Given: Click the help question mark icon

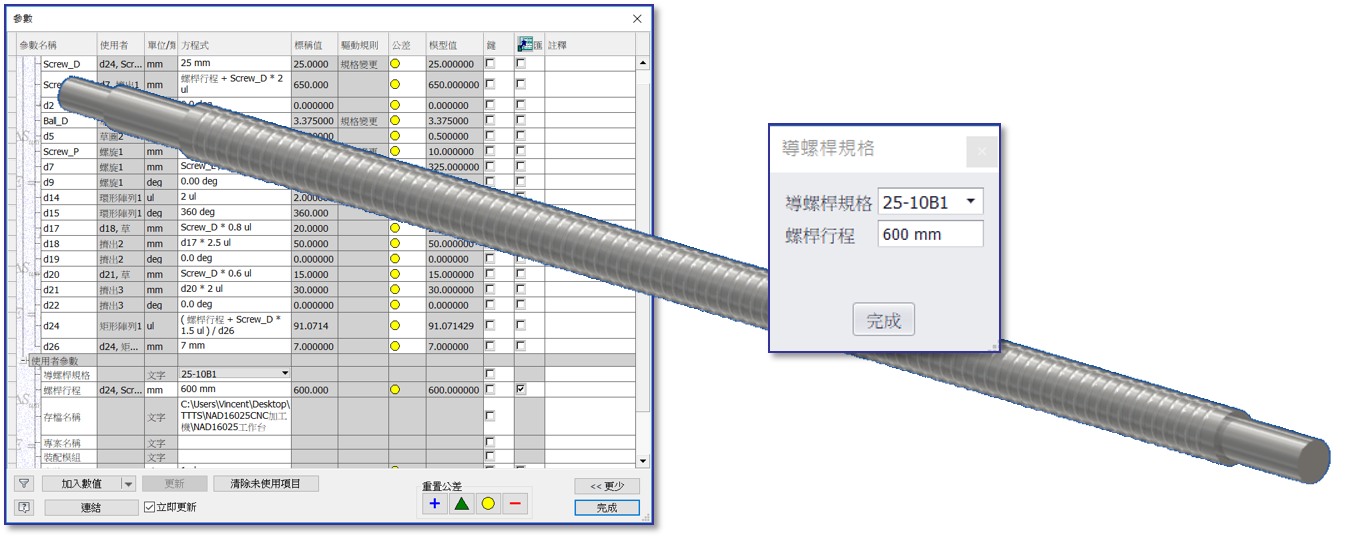Looking at the screenshot, I should [25, 508].
